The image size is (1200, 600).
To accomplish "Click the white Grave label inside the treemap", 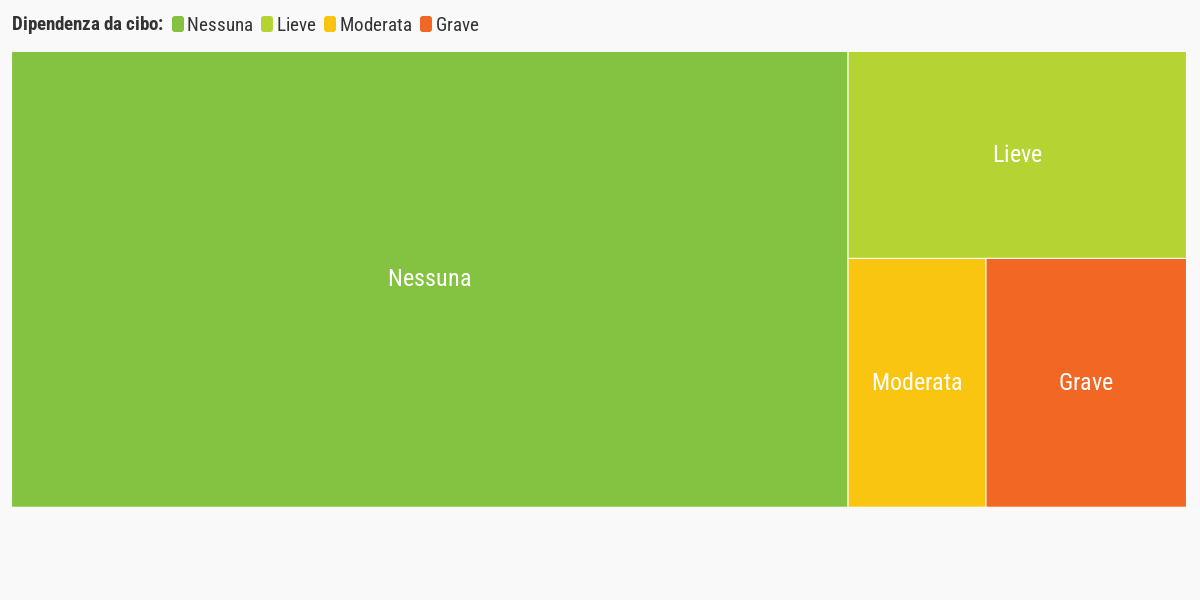I will coord(1086,382).
